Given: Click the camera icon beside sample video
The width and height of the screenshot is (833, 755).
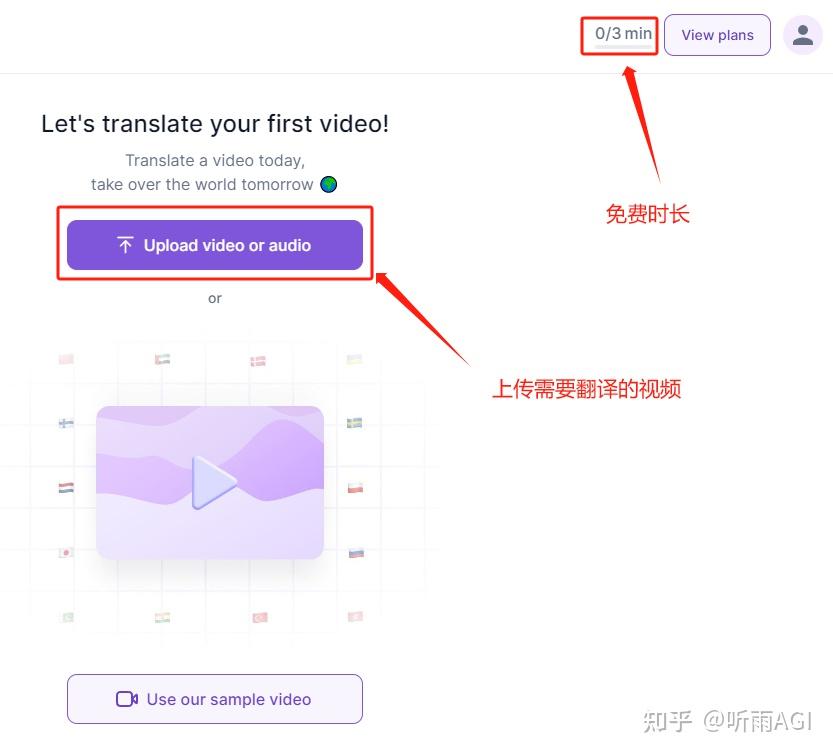Looking at the screenshot, I should 127,699.
